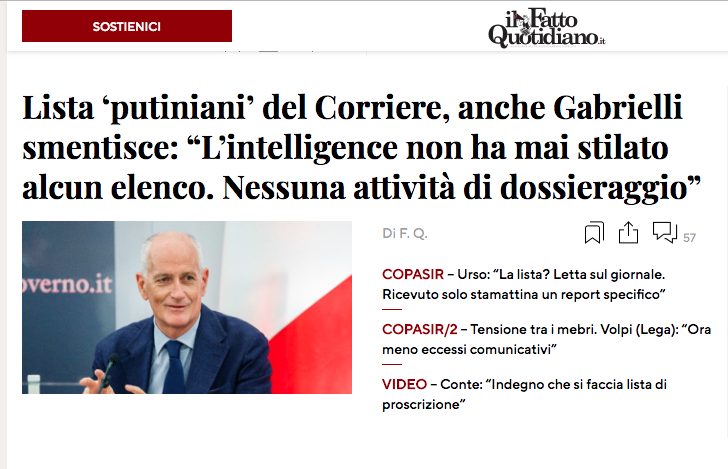This screenshot has height=469, width=728.
Task: Click 'proscrizione' link text
Action: click(x=423, y=404)
